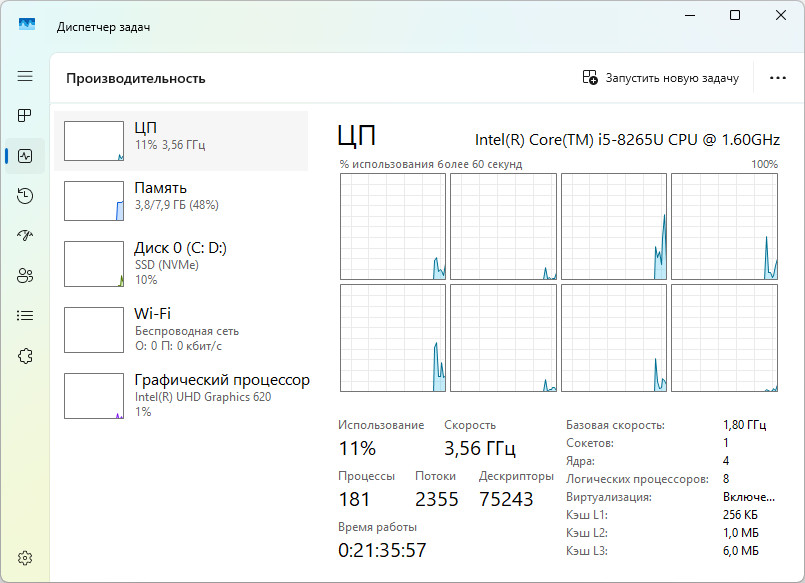Open Services puzzle-piece icon

(x=25, y=356)
